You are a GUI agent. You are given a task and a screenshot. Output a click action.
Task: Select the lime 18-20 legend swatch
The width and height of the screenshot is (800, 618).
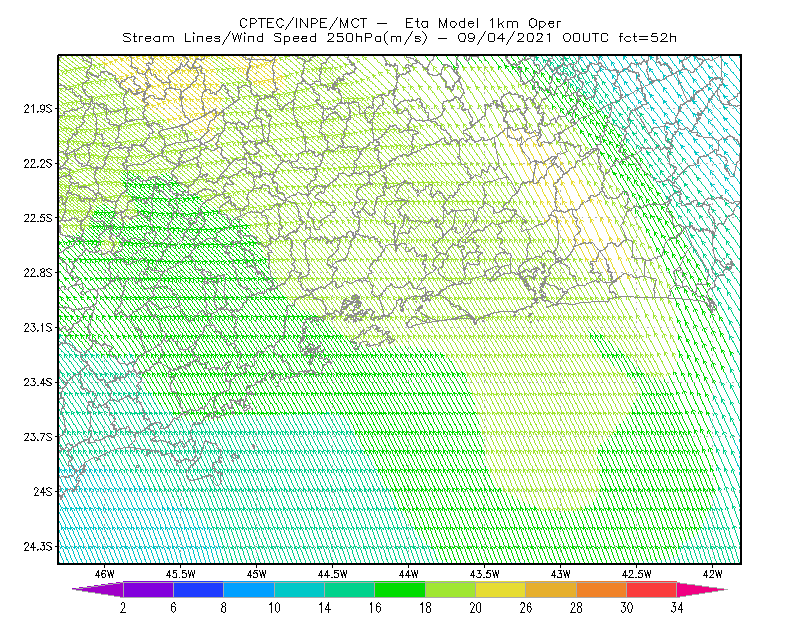tap(451, 589)
